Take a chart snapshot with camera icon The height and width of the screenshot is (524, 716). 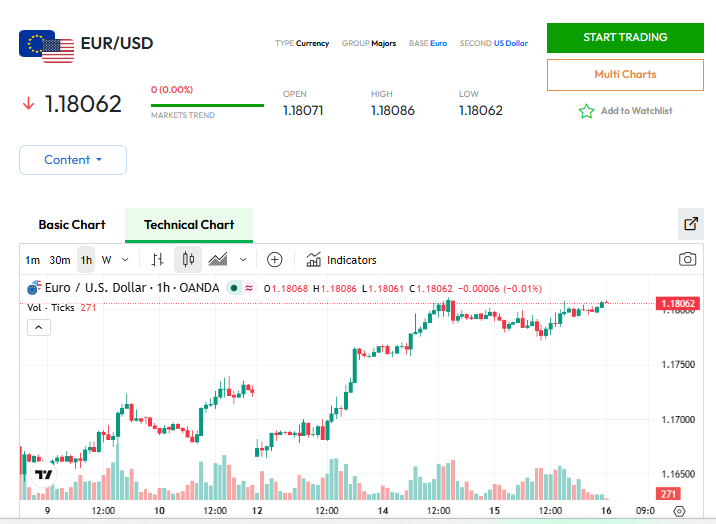coord(687,260)
